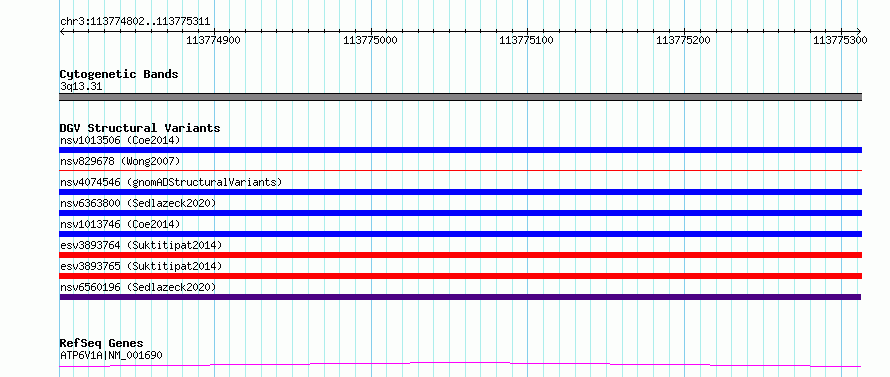Image resolution: width=890 pixels, height=377 pixels.
Task: Click the nsv1013746 (Coe2014) label
Action: coord(120,224)
